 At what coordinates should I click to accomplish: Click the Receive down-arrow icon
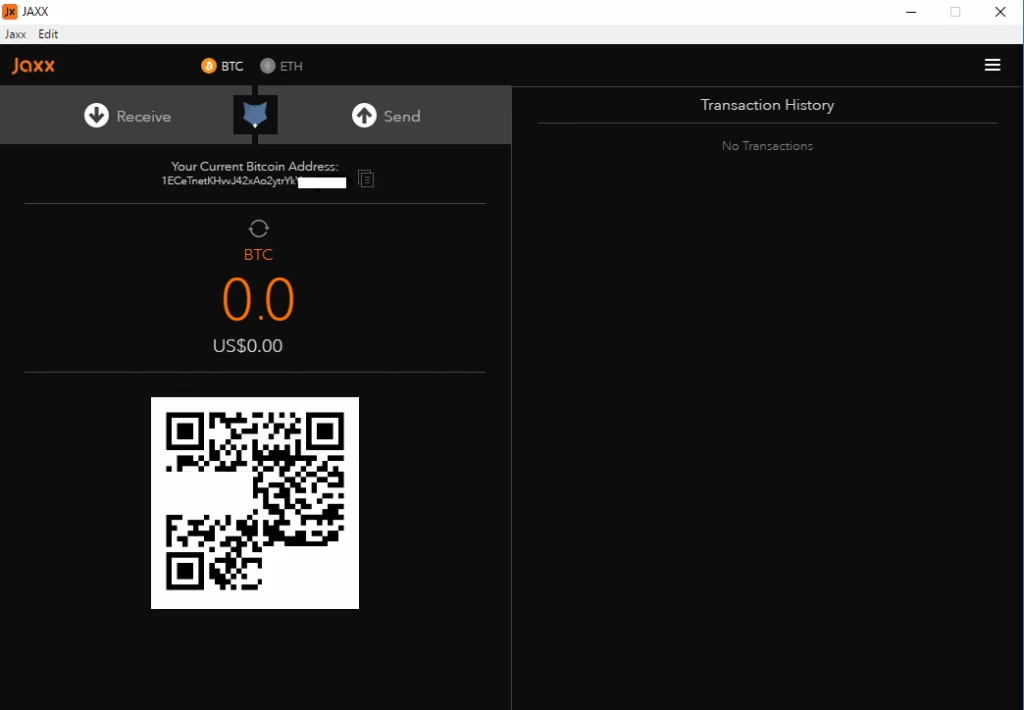point(97,116)
